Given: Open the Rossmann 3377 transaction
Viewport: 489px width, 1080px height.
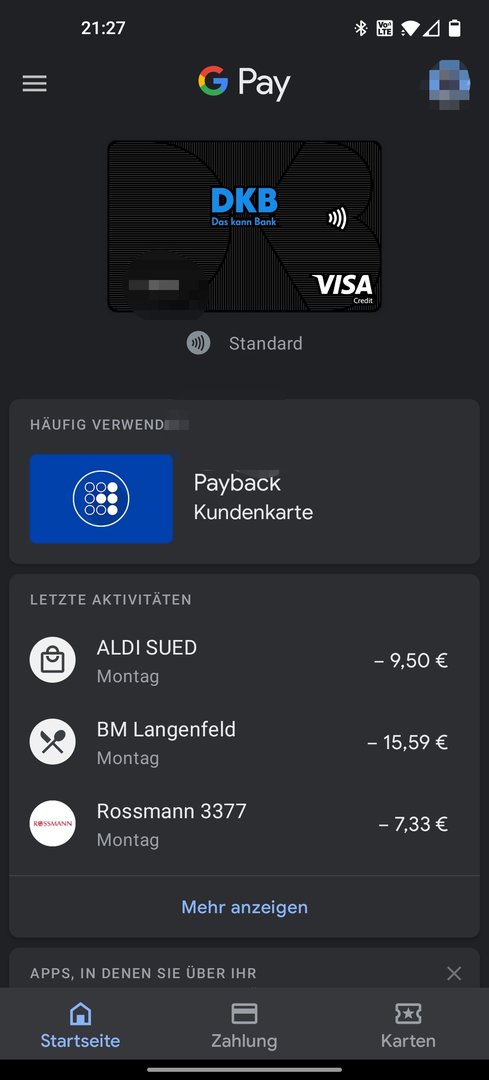Looking at the screenshot, I should coord(244,824).
